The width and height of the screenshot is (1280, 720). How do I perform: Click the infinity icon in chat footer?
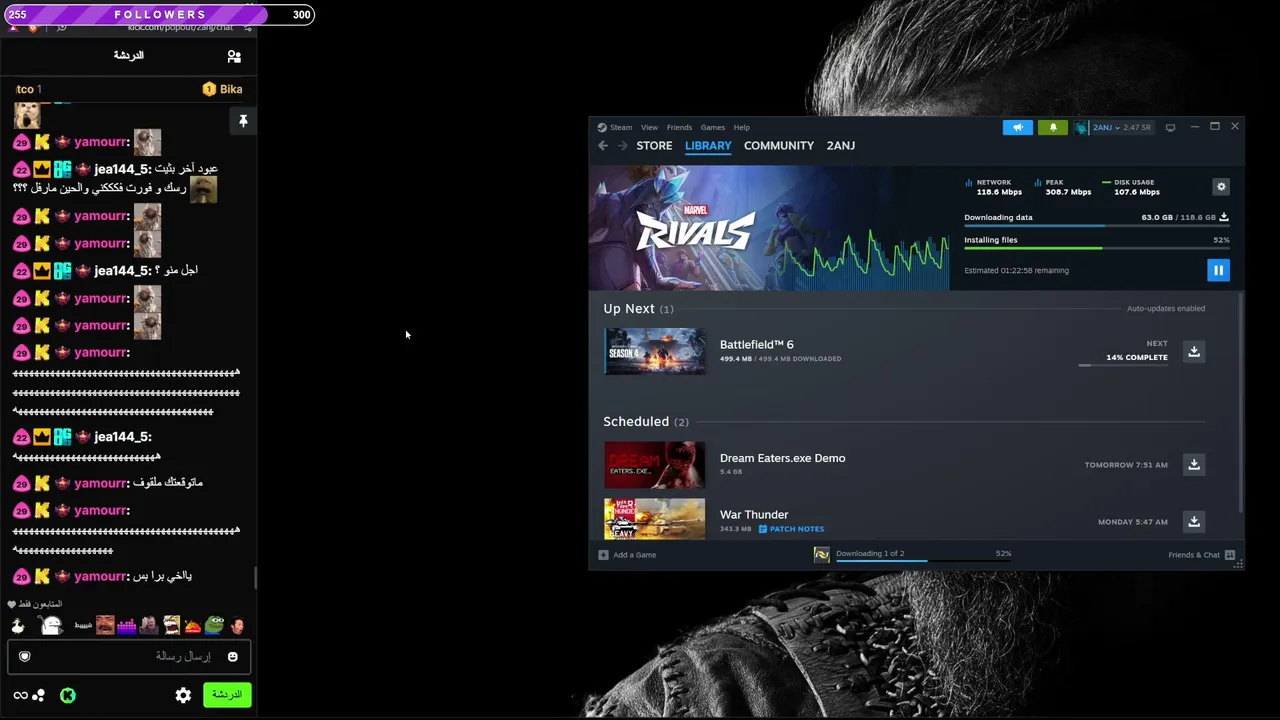point(20,695)
